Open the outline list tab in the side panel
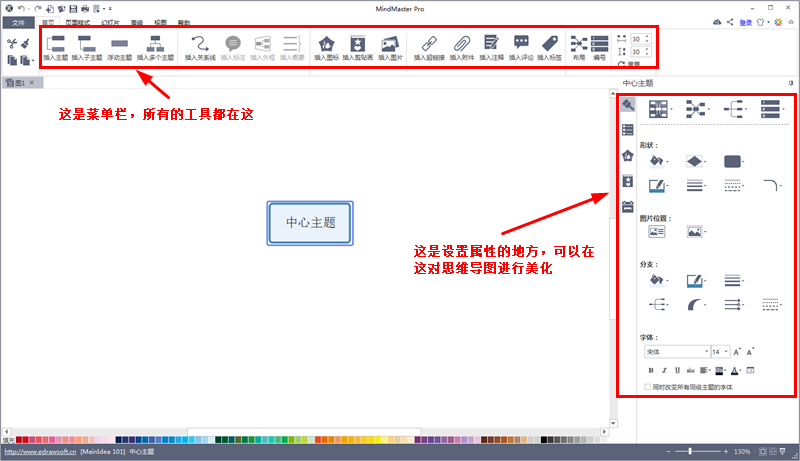Viewport: 800px width, 461px height. (628, 130)
